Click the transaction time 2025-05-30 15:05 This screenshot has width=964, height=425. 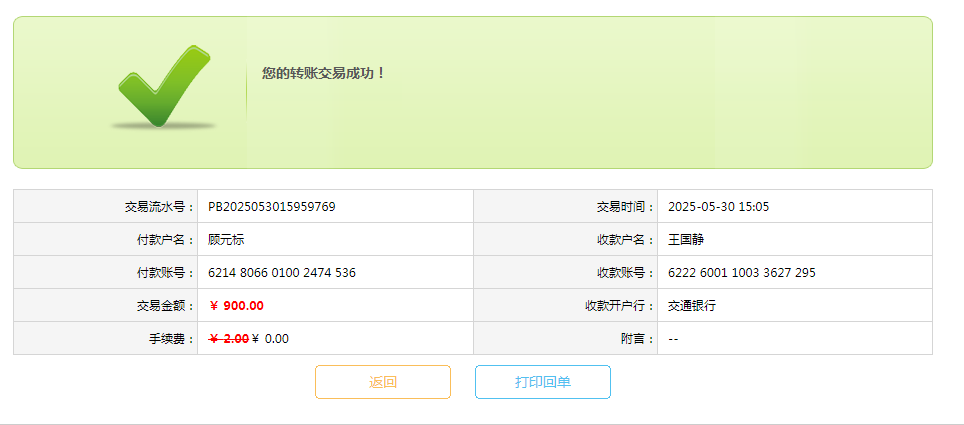click(718, 207)
